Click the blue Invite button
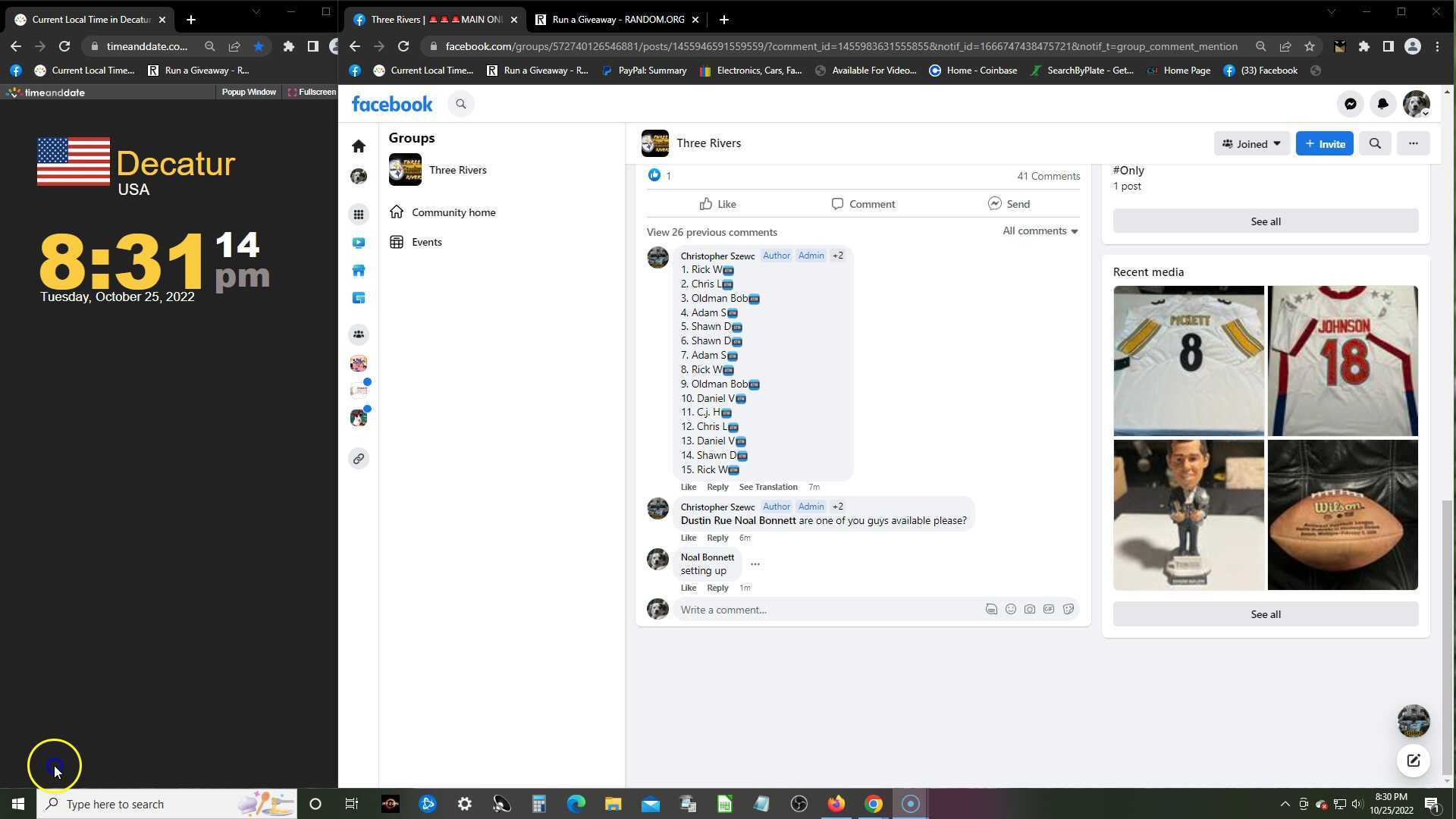1456x819 pixels. coord(1324,143)
